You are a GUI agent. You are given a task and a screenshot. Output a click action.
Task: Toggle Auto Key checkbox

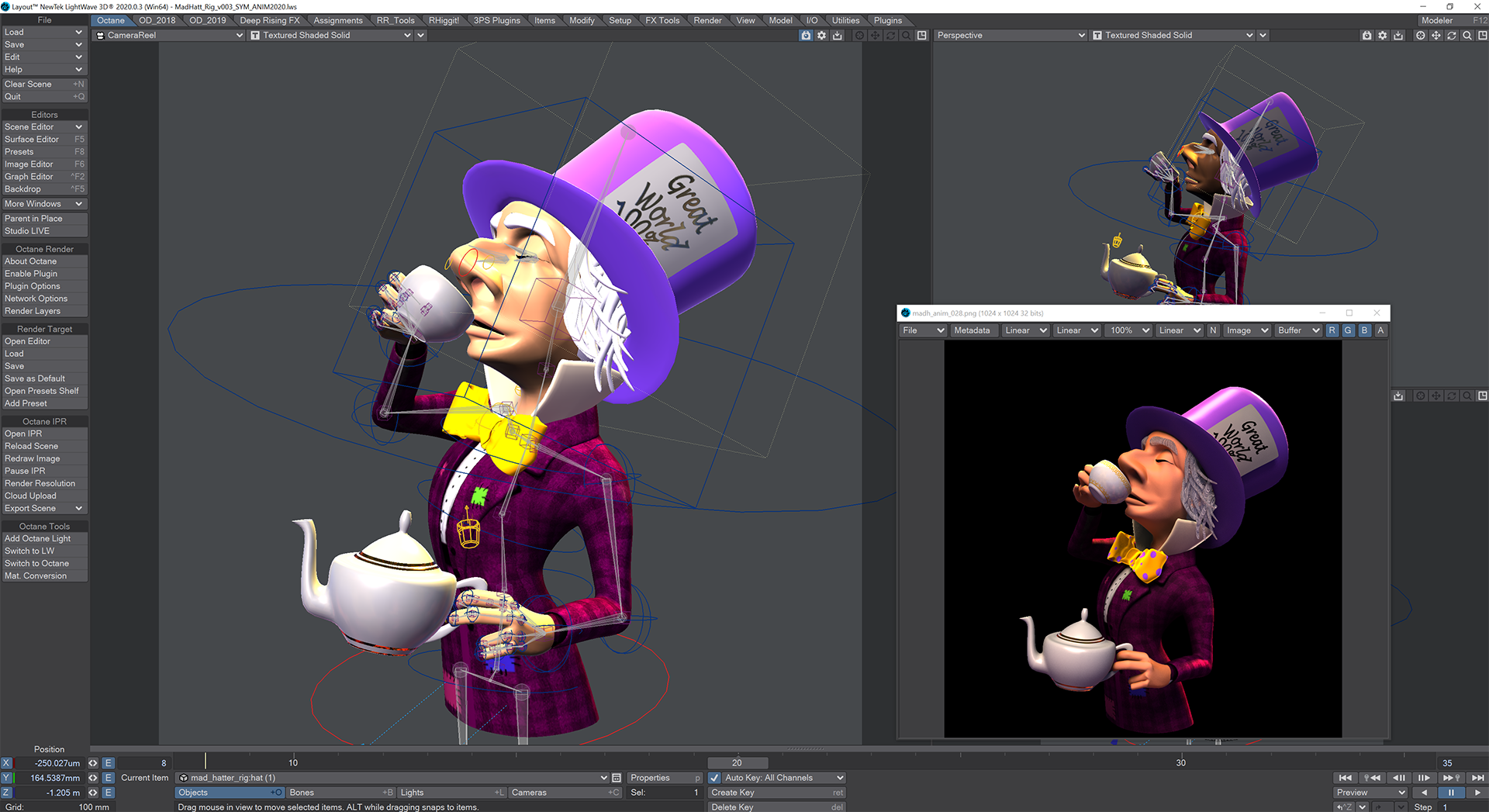click(x=714, y=778)
